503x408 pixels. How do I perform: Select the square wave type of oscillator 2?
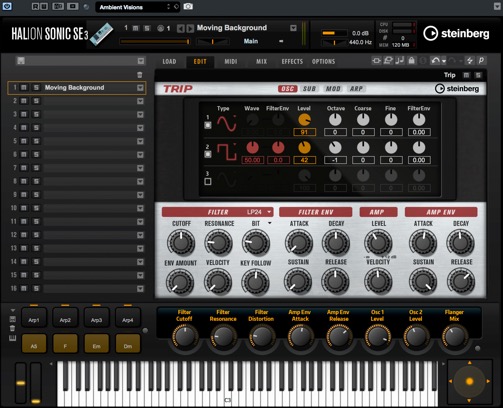pos(227,152)
